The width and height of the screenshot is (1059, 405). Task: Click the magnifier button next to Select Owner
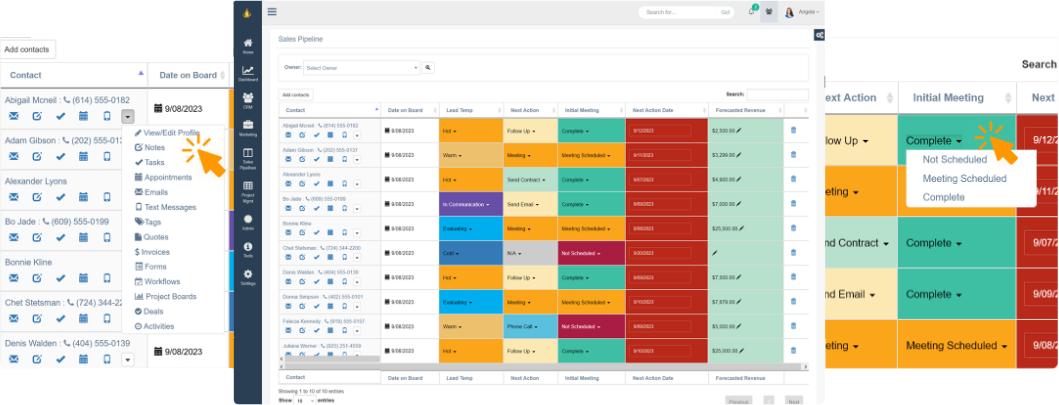(428, 68)
